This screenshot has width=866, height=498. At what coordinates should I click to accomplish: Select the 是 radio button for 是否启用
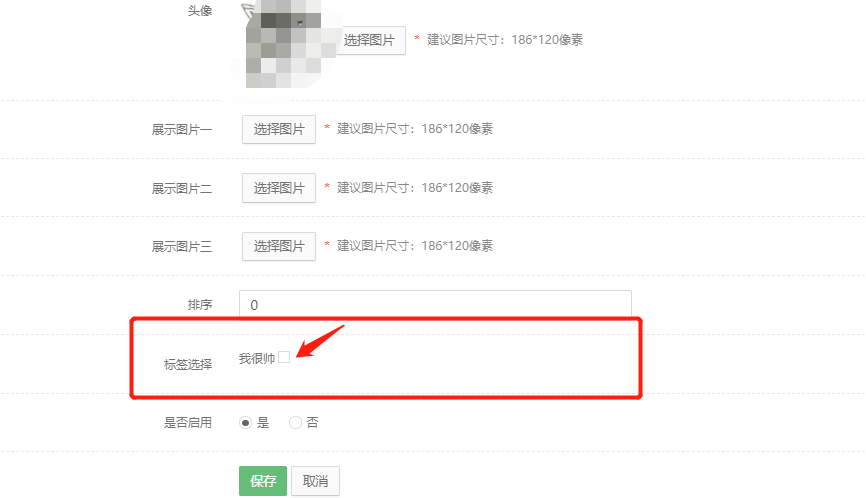click(245, 423)
